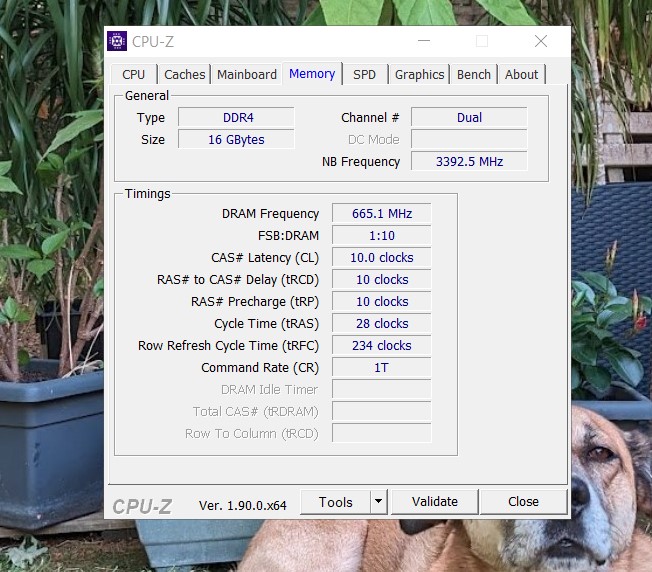Click the RAS# Precharge (tRP) label
This screenshot has height=572, width=652.
click(254, 302)
